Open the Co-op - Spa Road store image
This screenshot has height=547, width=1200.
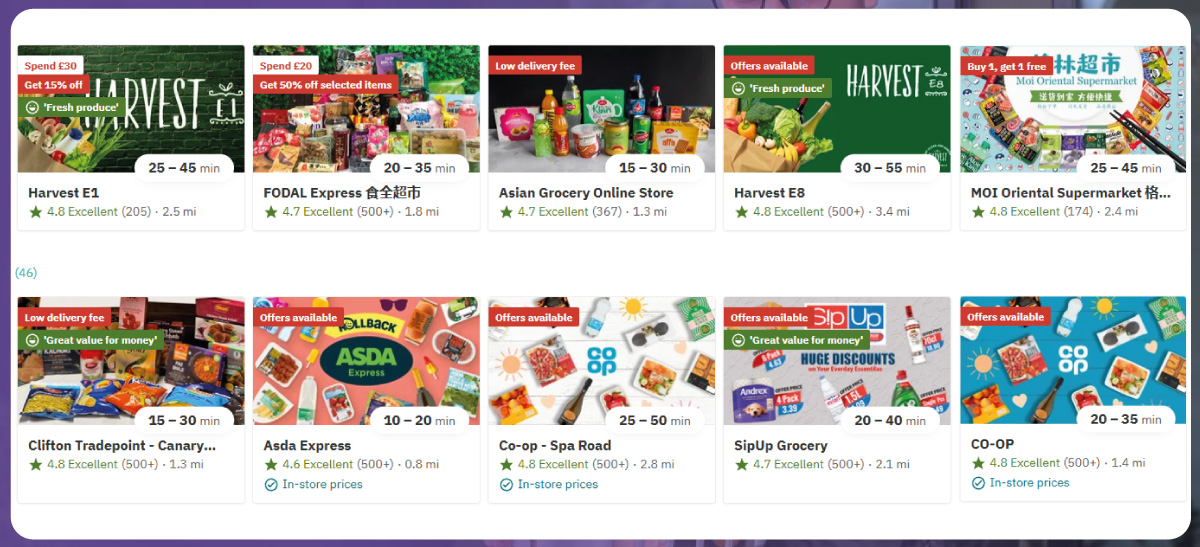[x=601, y=361]
